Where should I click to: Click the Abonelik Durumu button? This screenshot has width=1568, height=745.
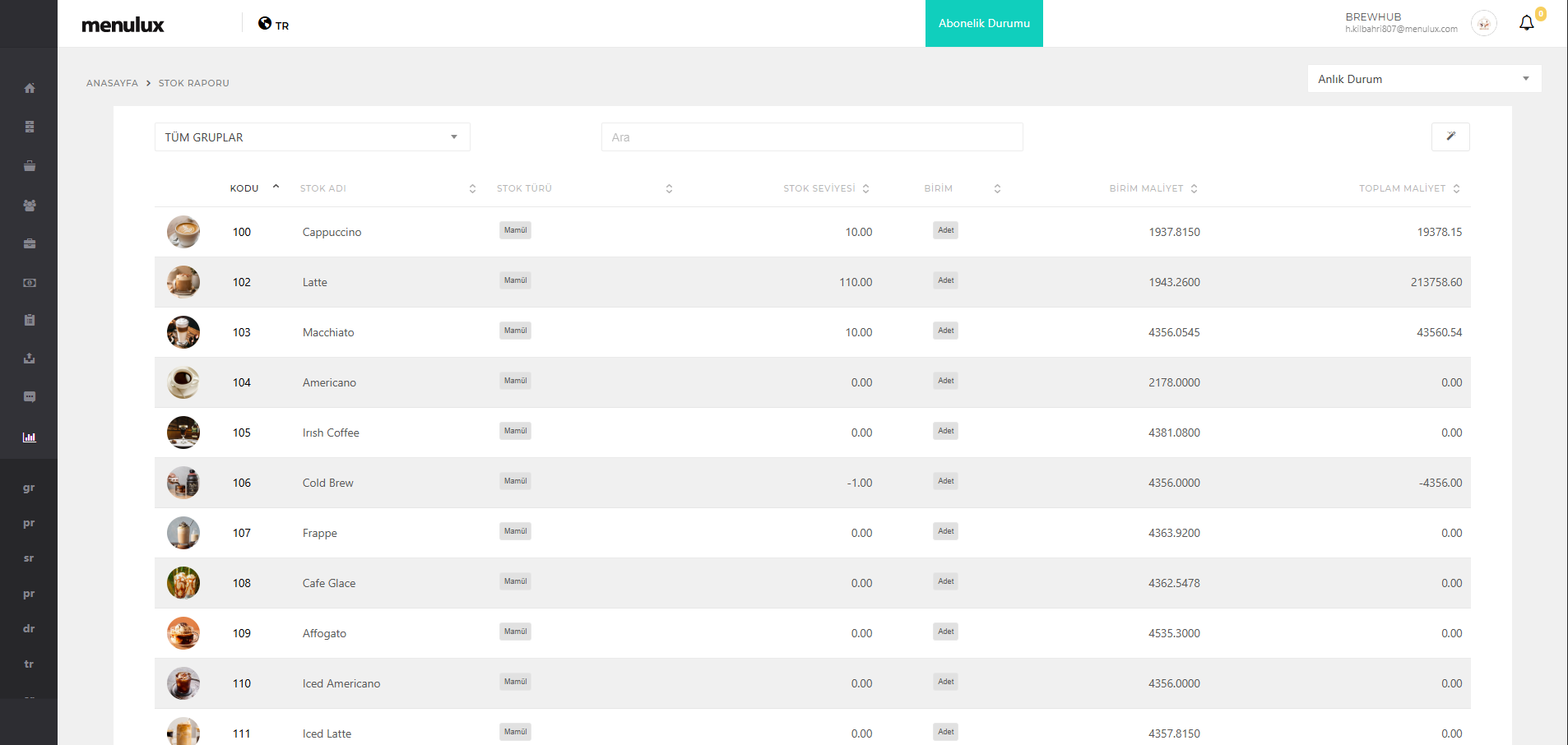click(x=984, y=23)
